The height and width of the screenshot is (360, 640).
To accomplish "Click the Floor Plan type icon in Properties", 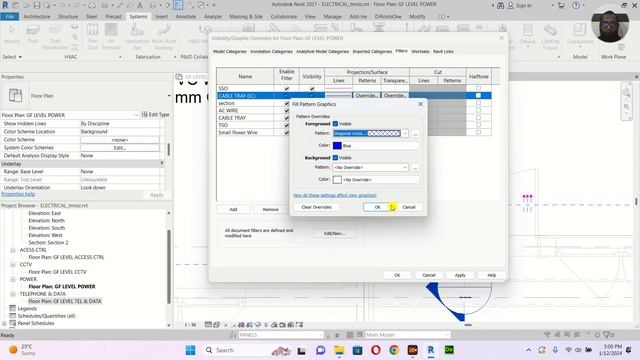I will pyautogui.click(x=16, y=96).
